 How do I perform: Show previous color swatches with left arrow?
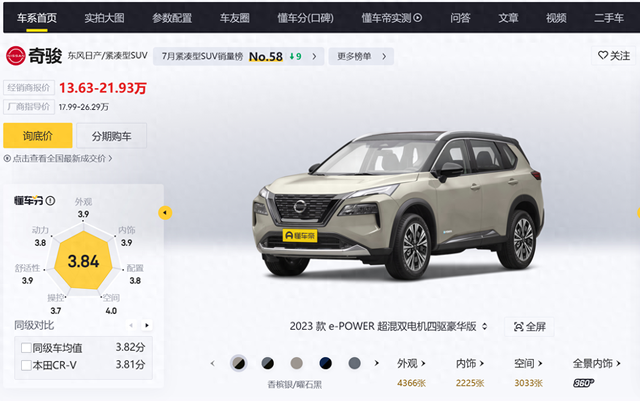click(213, 363)
